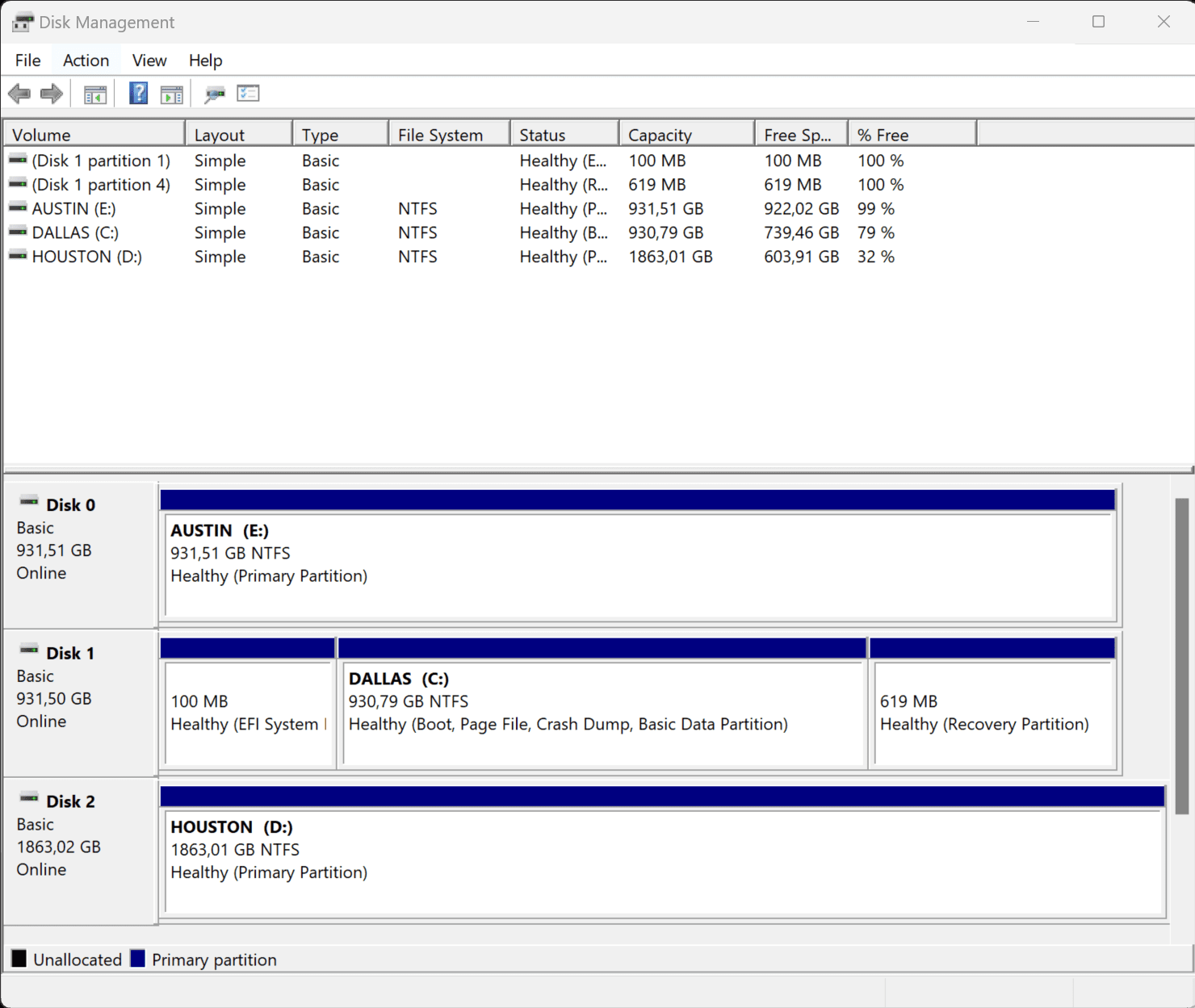This screenshot has height=1008, width=1195.
Task: Open the Action menu
Action: [x=86, y=61]
